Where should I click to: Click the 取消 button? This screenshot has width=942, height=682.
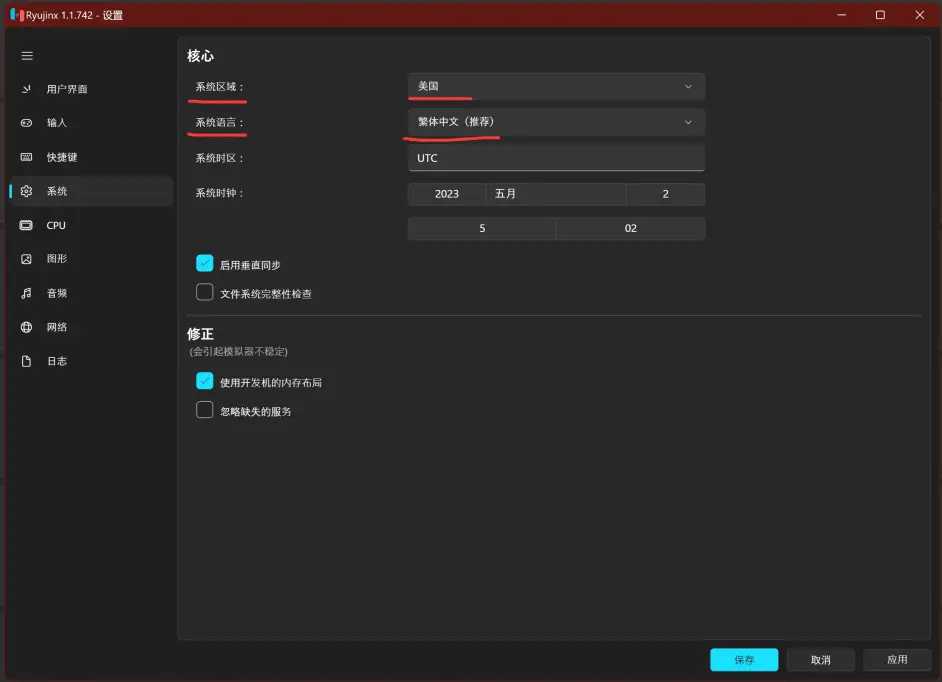[821, 660]
